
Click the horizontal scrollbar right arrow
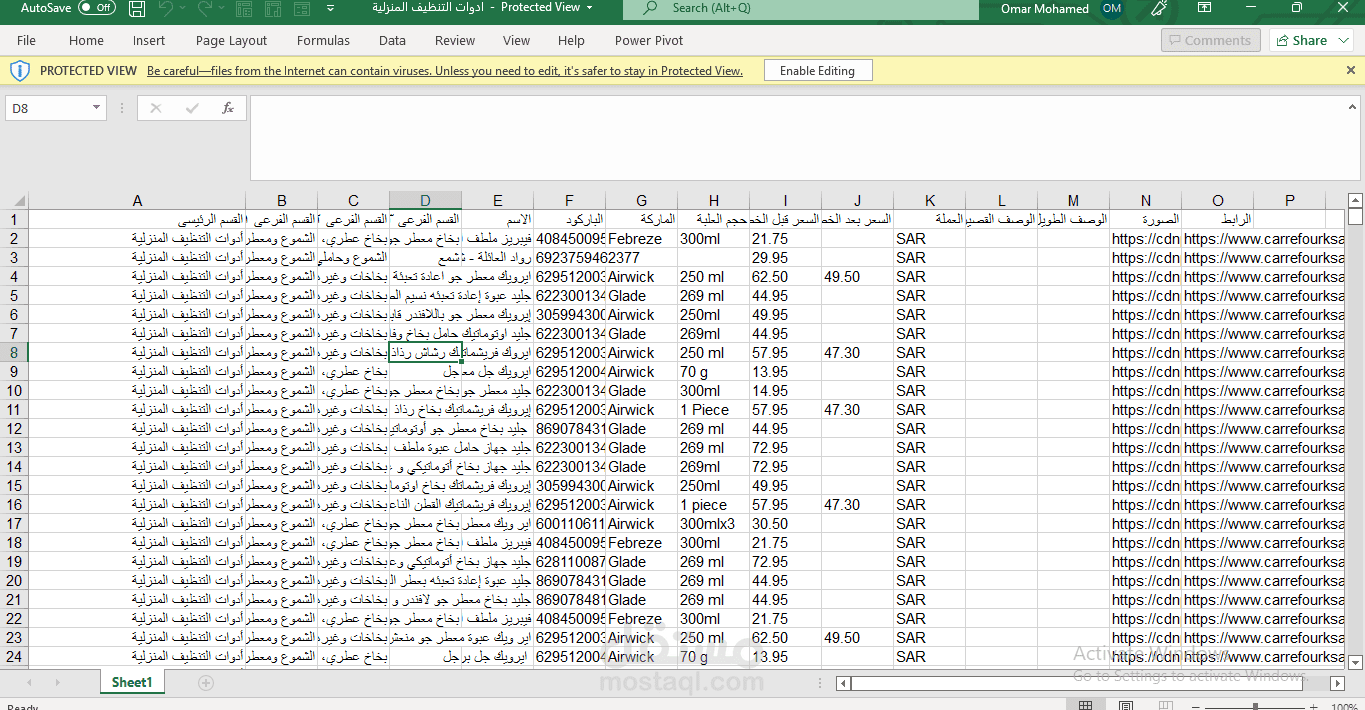click(x=1337, y=684)
